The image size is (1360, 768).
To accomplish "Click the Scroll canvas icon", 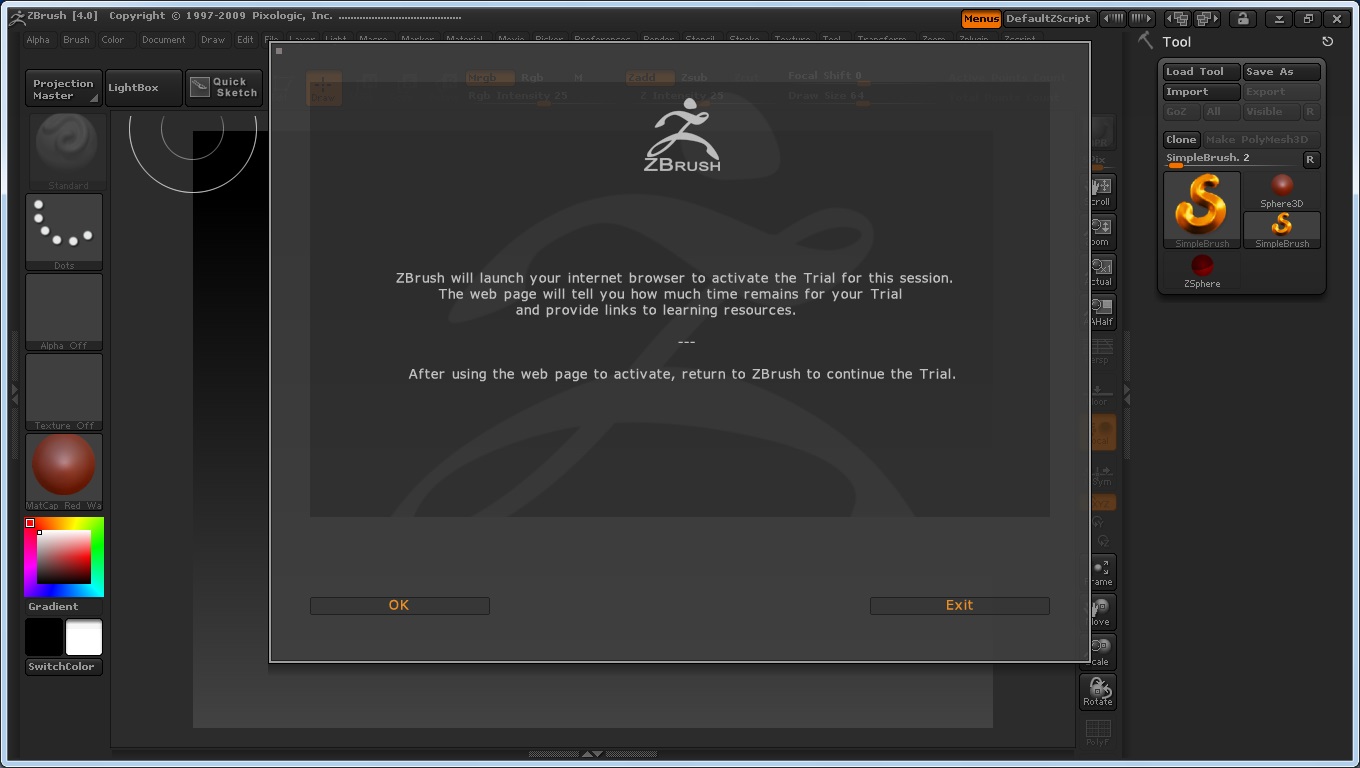I will click(x=1101, y=191).
